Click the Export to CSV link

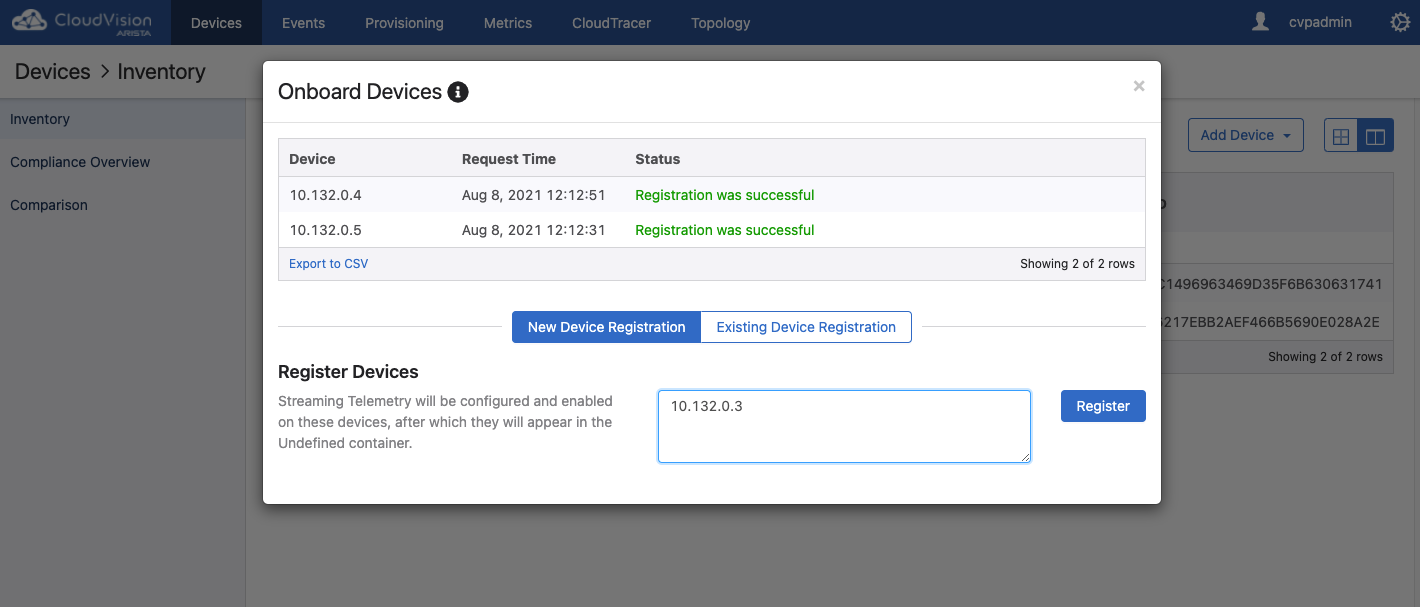tap(328, 264)
